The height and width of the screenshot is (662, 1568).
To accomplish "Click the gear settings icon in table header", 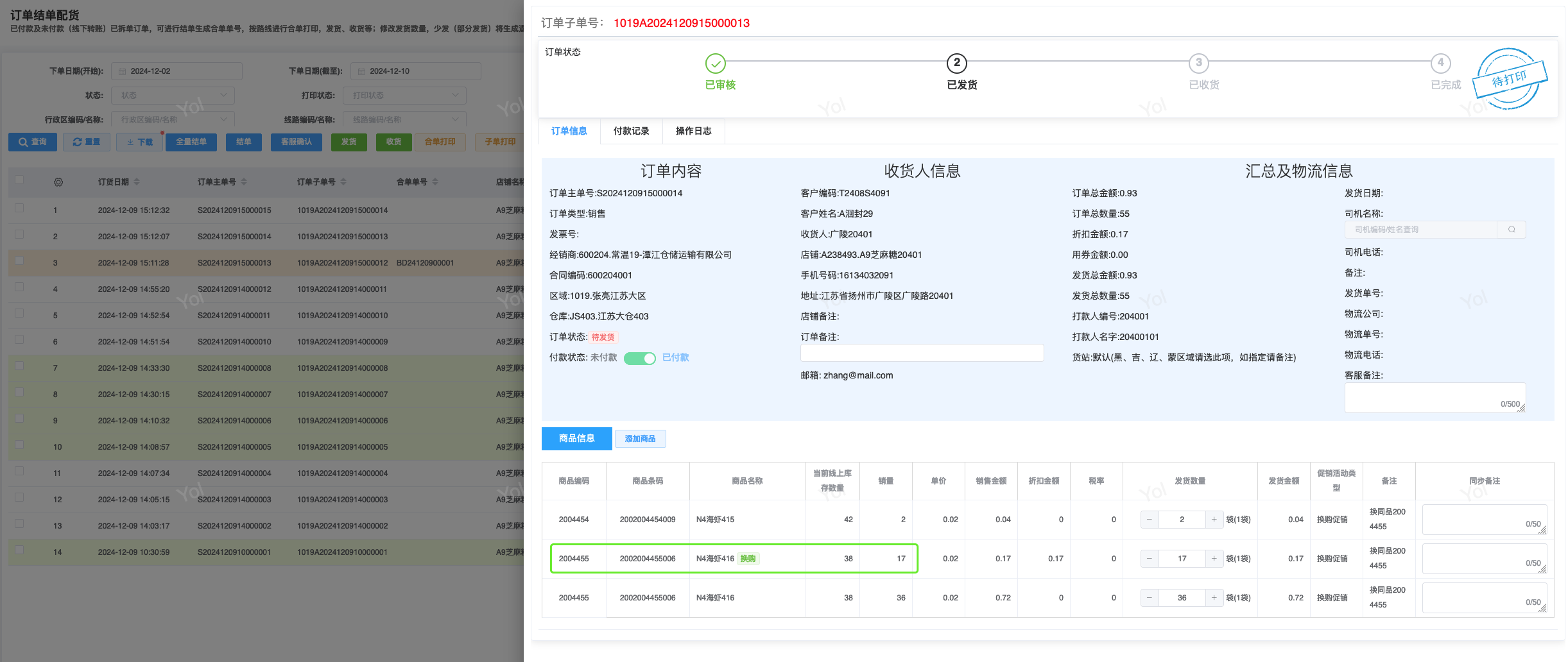I will 58,182.
